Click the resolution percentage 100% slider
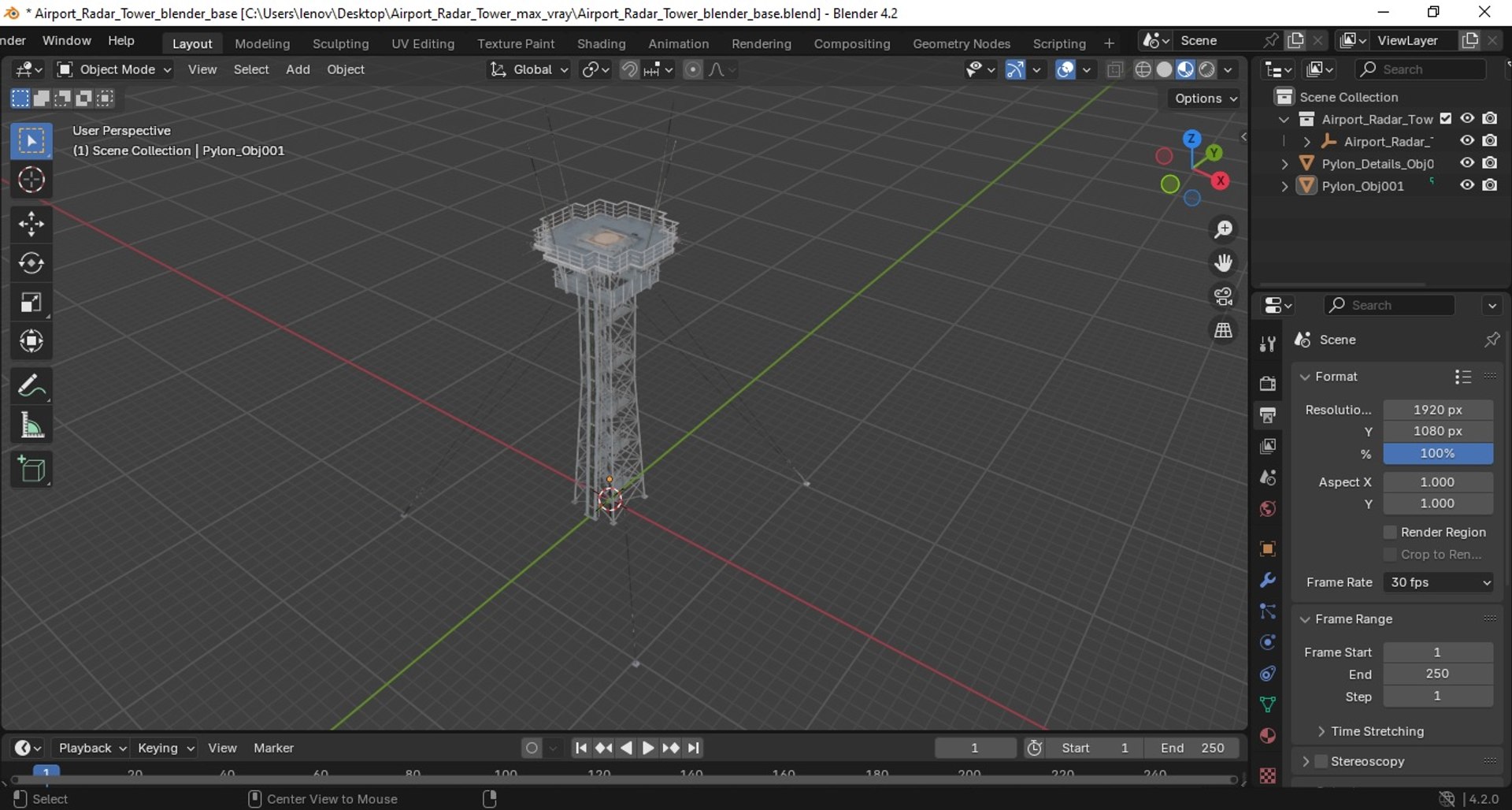The image size is (1512, 810). pos(1438,453)
